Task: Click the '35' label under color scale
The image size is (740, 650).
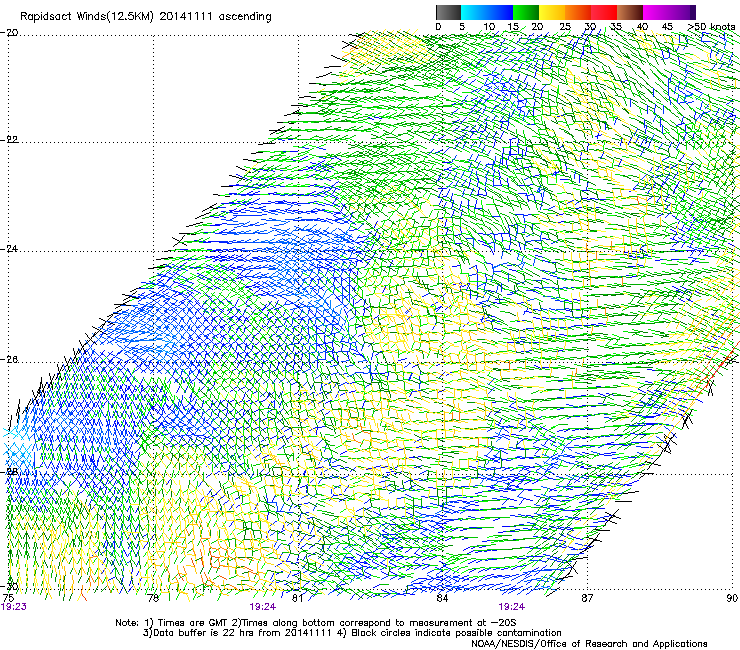Action: [616, 27]
